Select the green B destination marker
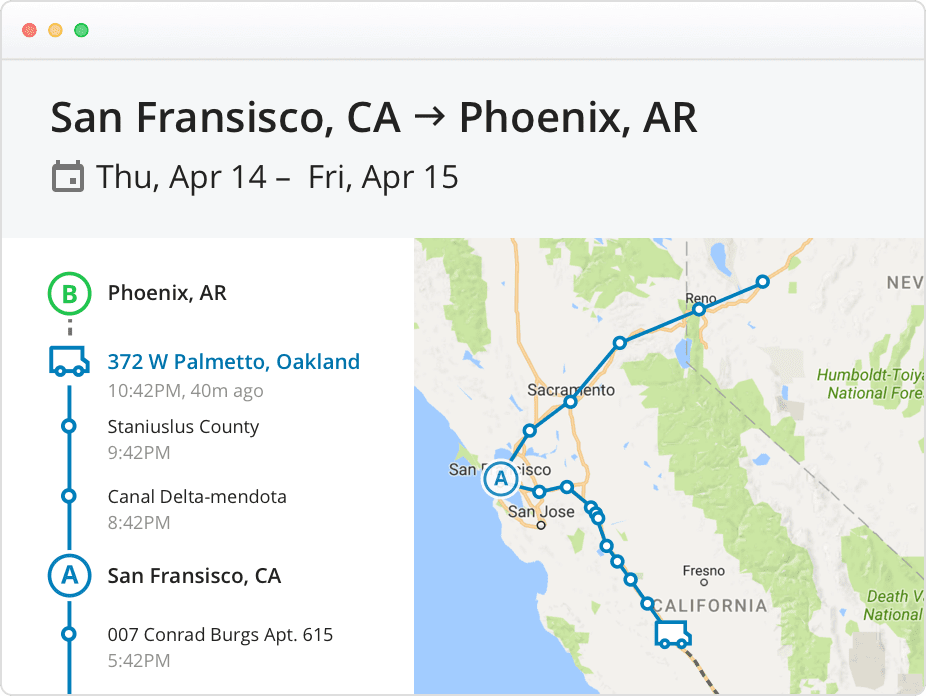The width and height of the screenshot is (926, 696). click(x=70, y=293)
